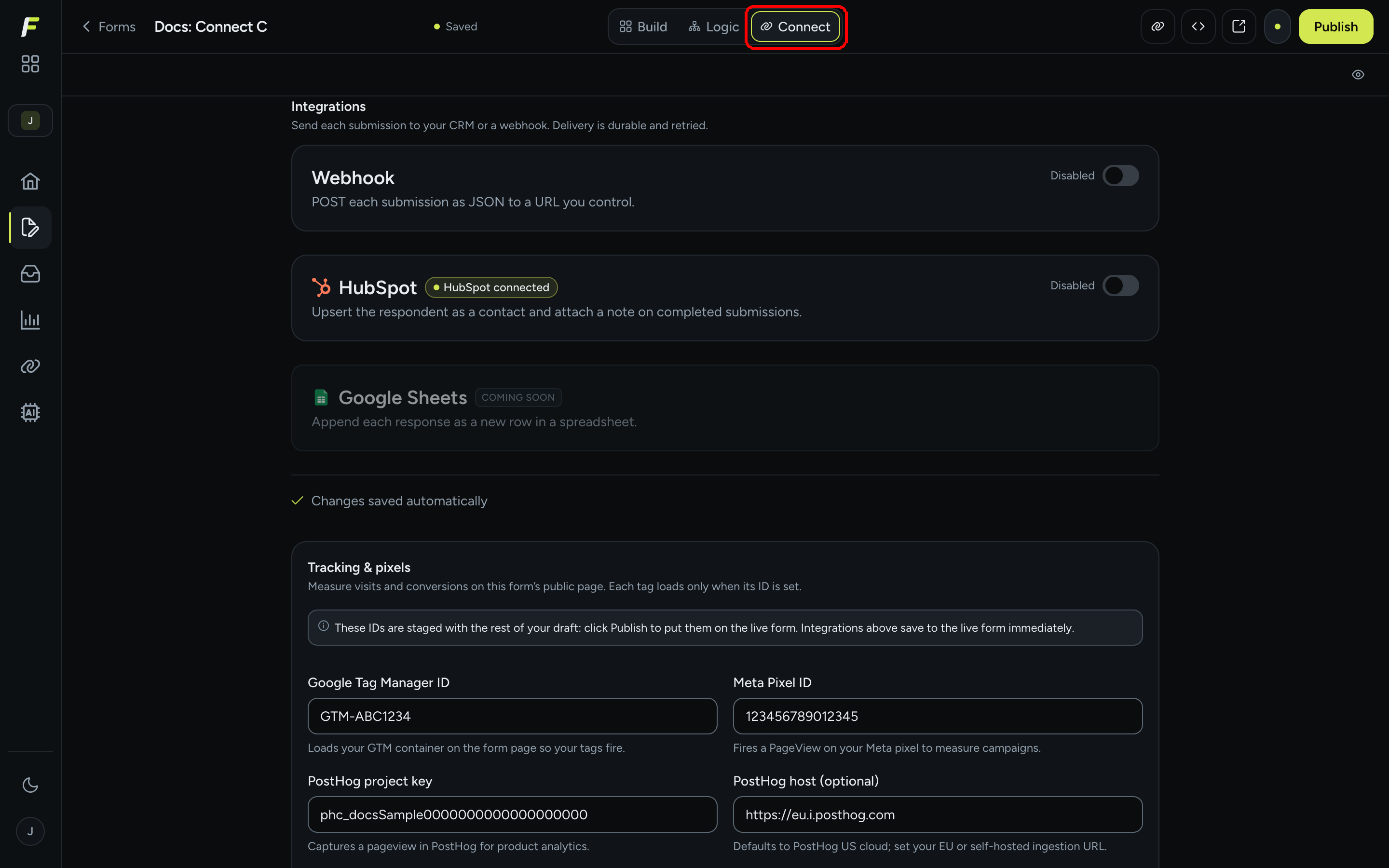This screenshot has width=1389, height=868.
Task: Select the Connect tab
Action: point(795,27)
